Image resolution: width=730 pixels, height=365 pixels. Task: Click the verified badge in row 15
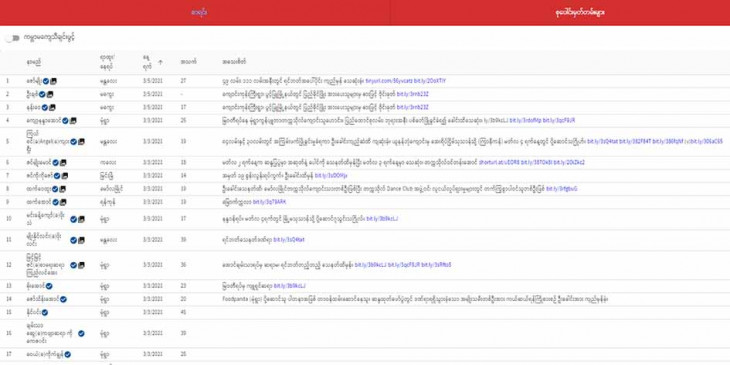[x=45, y=312]
